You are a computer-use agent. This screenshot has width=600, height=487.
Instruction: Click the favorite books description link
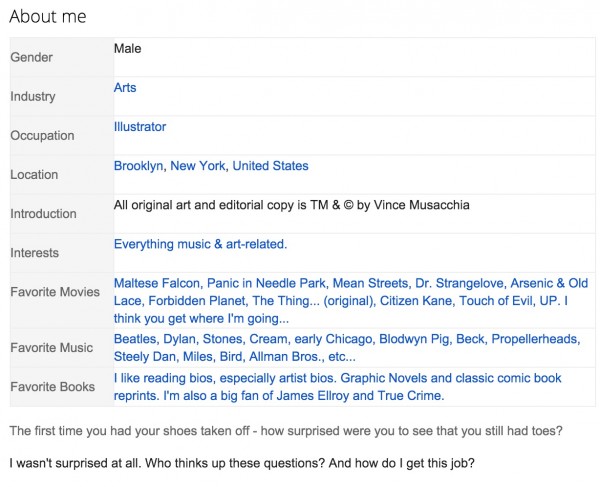tap(337, 387)
